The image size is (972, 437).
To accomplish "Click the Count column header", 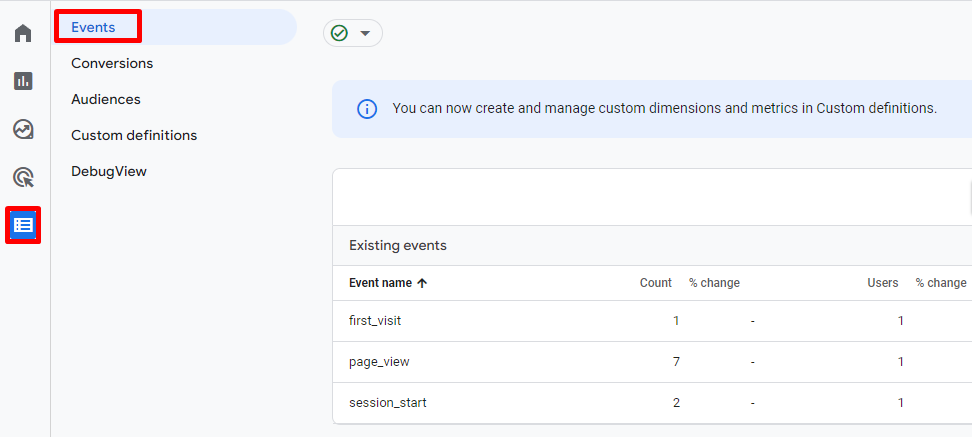I will click(x=655, y=283).
